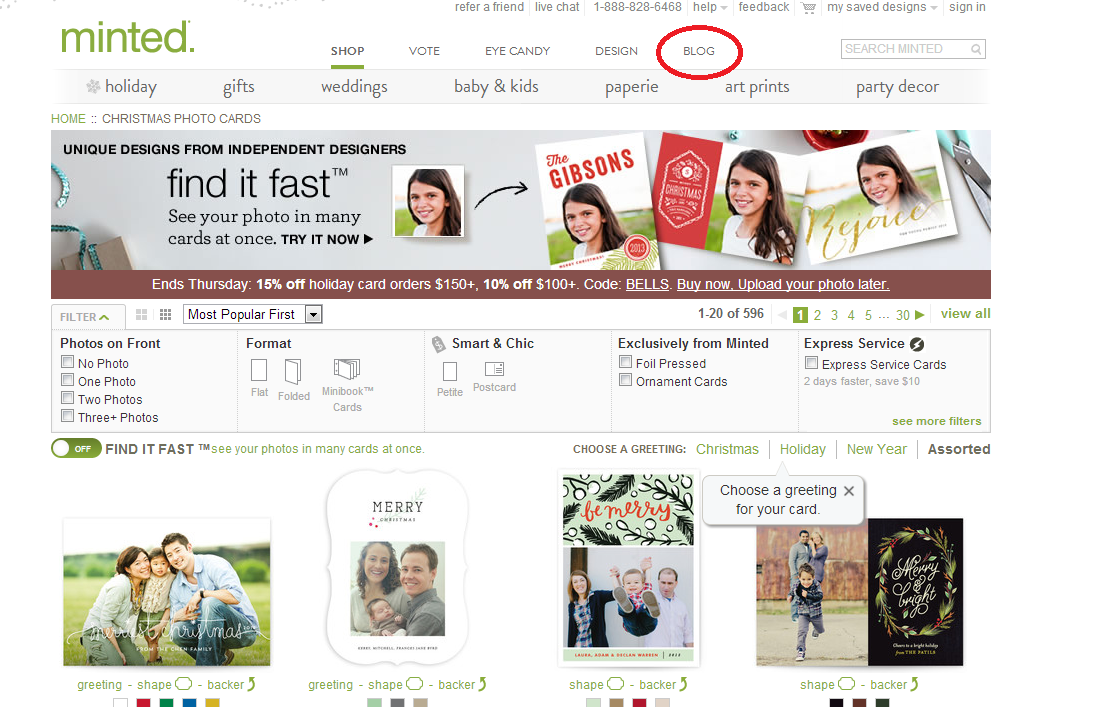Open the shopping cart icon
This screenshot has width=1111, height=707.
(x=808, y=8)
